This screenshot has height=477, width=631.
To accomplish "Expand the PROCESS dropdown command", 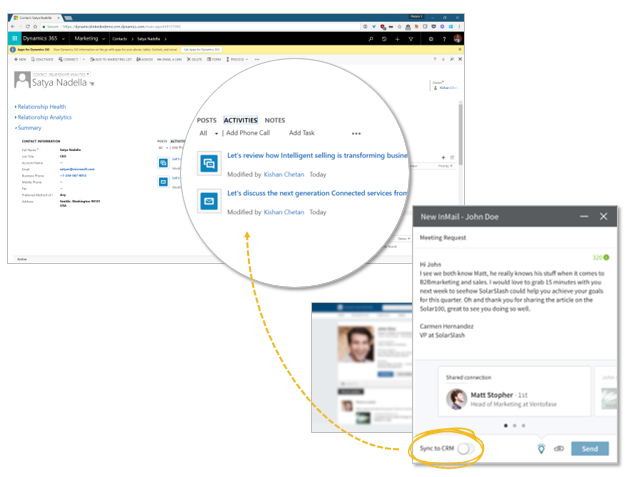I will click(237, 59).
